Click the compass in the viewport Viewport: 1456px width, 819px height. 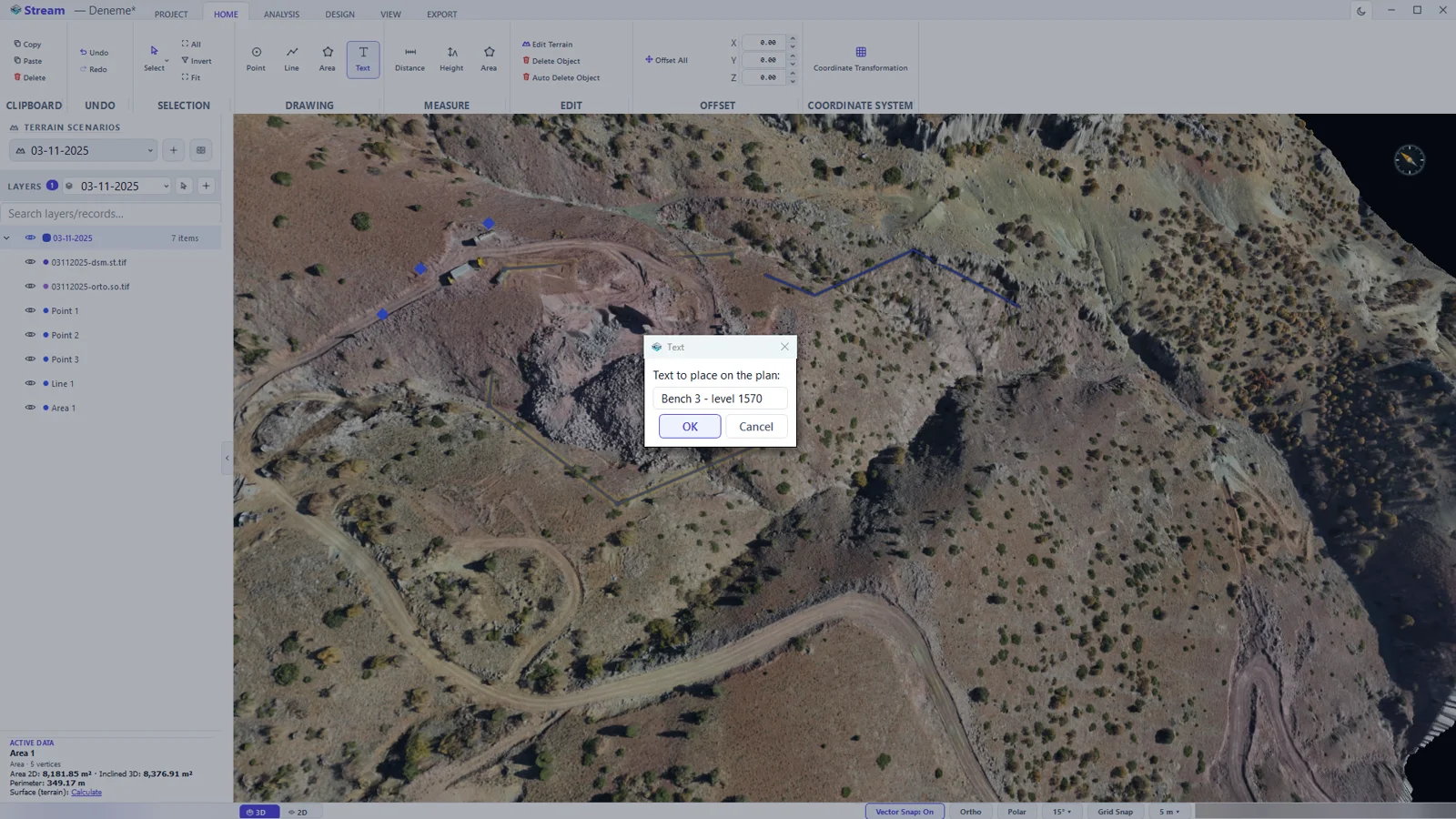pos(1409,160)
